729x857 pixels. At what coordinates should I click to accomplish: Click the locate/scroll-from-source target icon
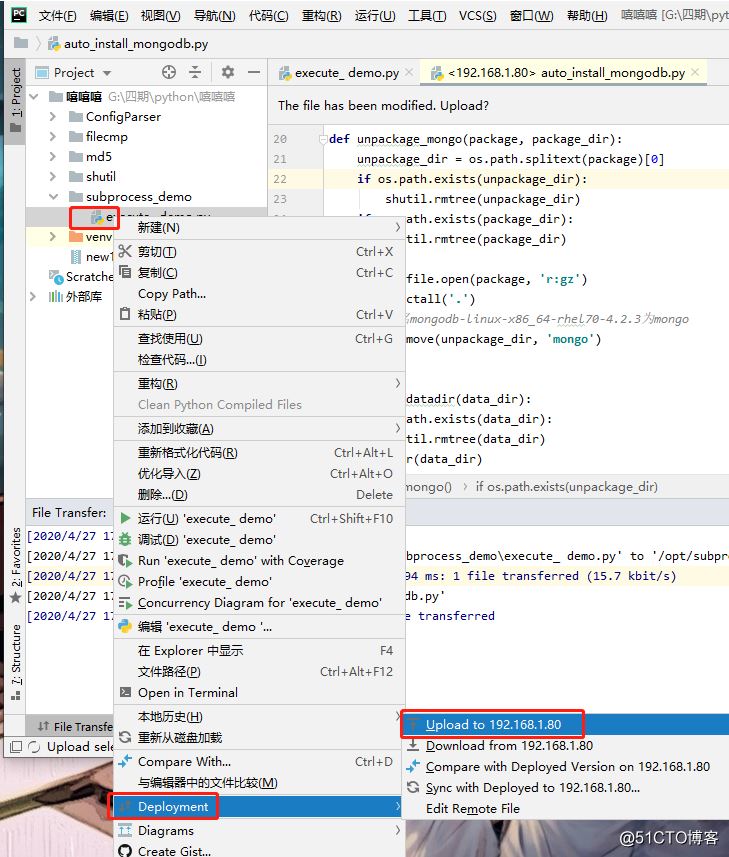[x=169, y=73]
